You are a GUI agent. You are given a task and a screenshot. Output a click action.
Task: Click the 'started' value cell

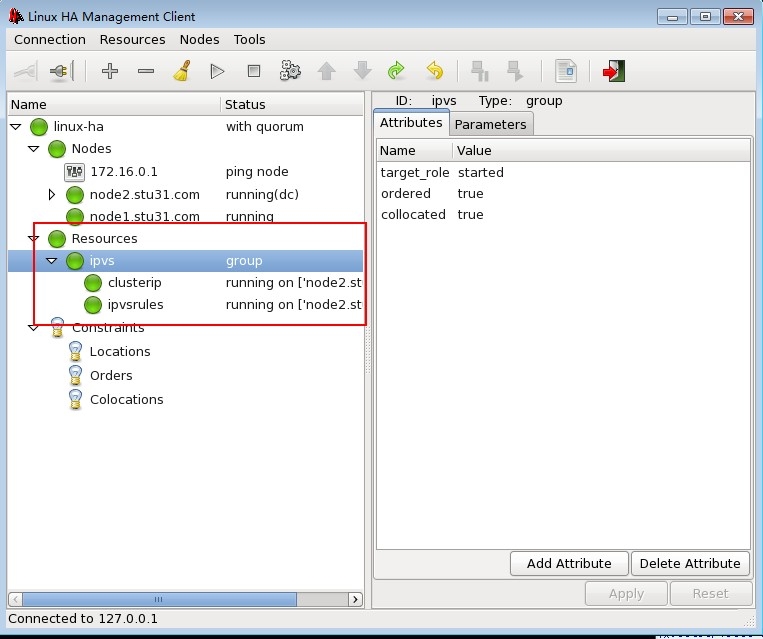(481, 173)
